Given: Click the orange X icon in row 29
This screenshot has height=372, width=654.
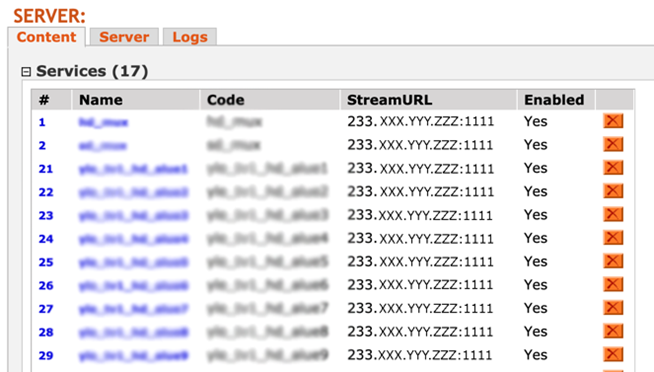Looking at the screenshot, I should tap(613, 354).
